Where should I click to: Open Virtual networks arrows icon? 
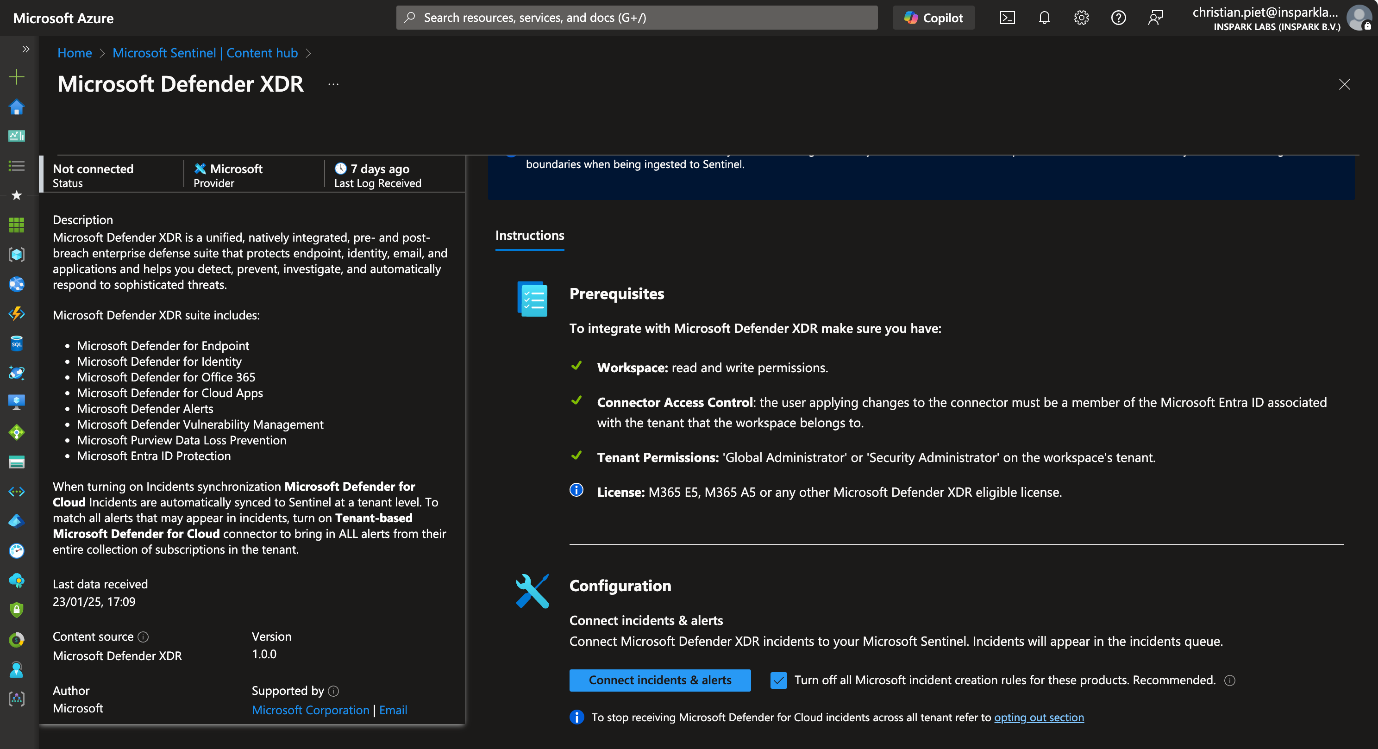(x=16, y=491)
